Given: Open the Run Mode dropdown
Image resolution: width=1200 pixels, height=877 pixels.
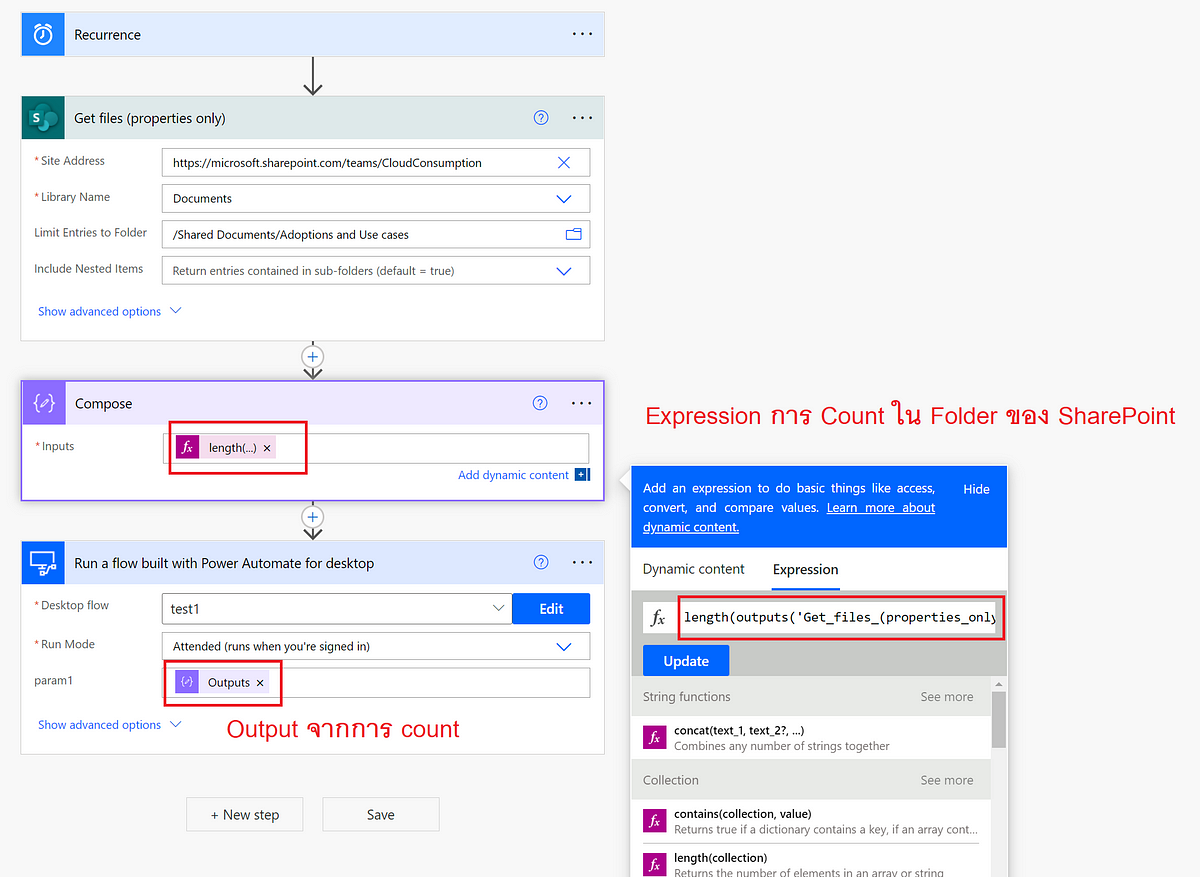Looking at the screenshot, I should tap(562, 645).
